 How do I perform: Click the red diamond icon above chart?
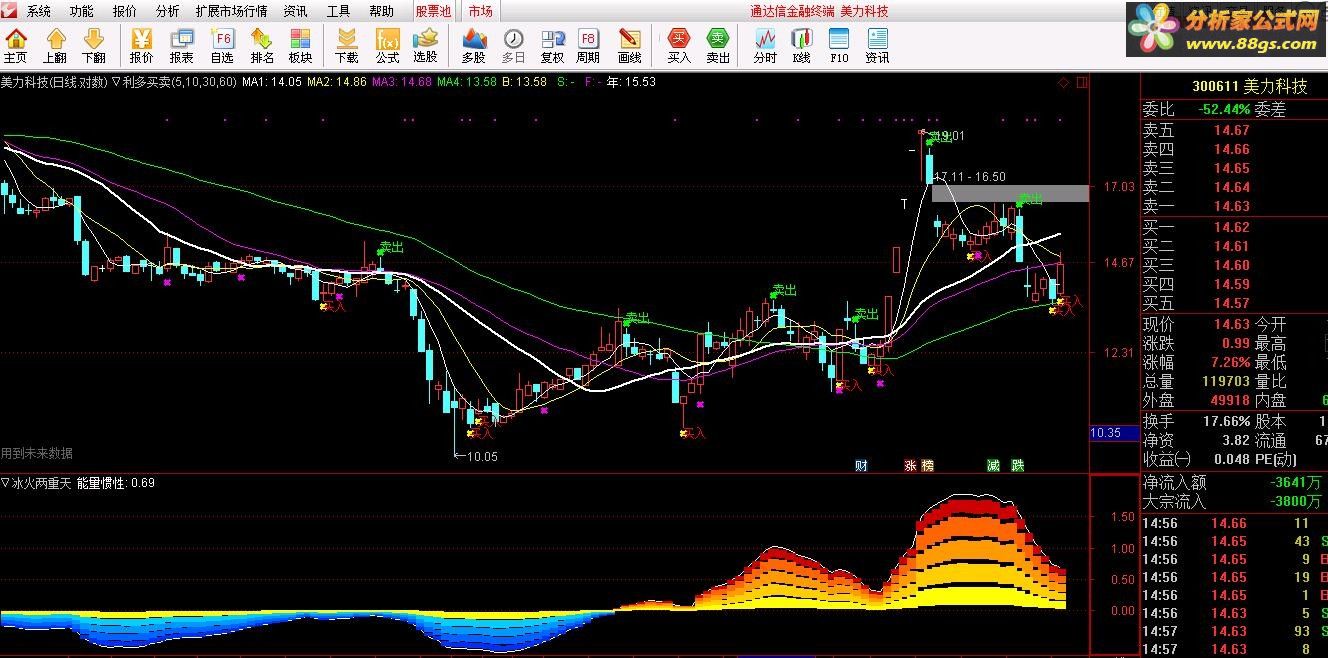(1063, 82)
